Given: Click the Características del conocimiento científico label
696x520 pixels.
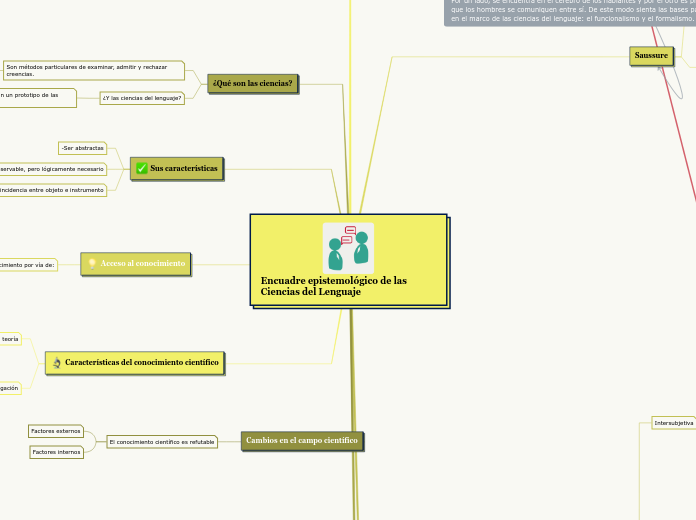Looking at the screenshot, I should point(148,362).
